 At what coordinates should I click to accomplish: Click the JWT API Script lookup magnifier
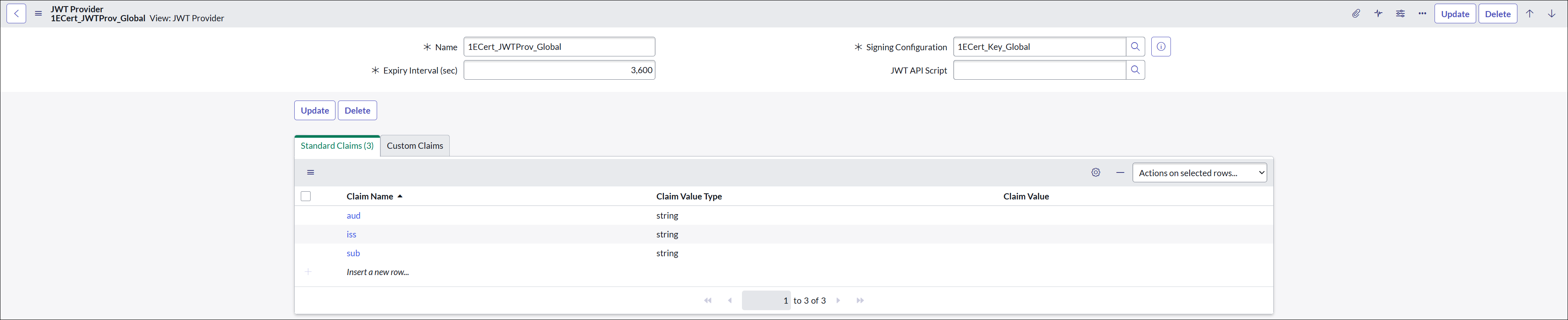1135,70
